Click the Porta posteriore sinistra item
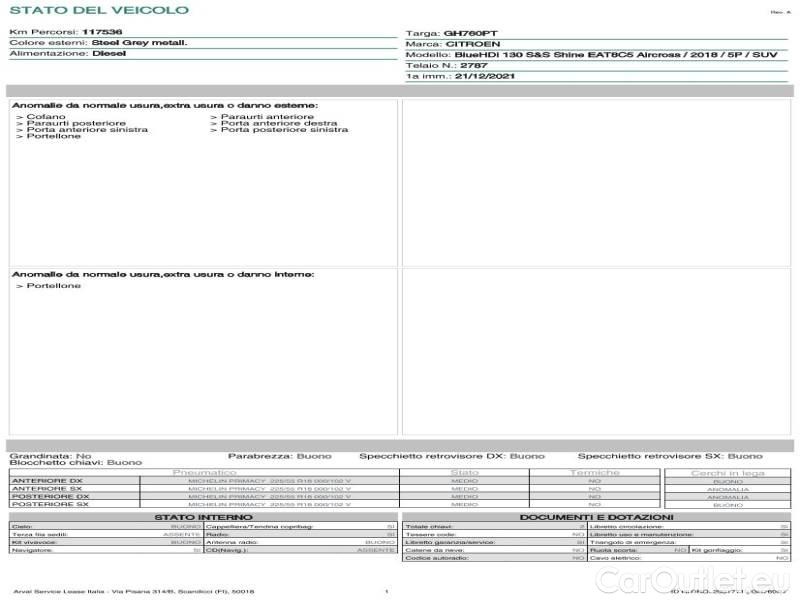The height and width of the screenshot is (600, 800). click(284, 129)
